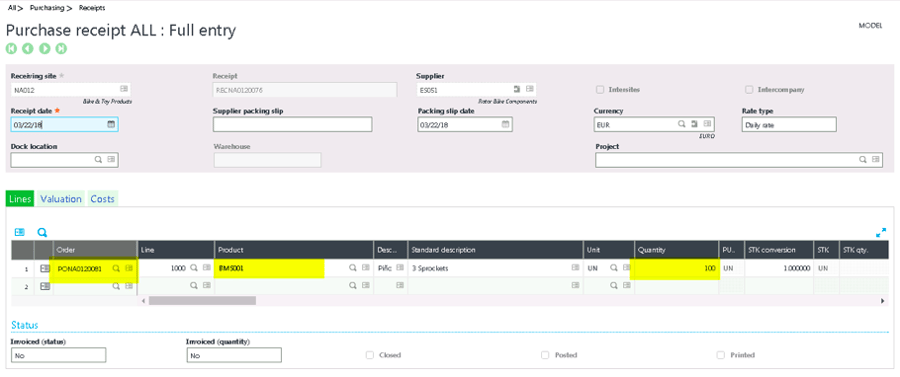Open selection list for order PONA0120081
This screenshot has width=900, height=377.
[129, 268]
